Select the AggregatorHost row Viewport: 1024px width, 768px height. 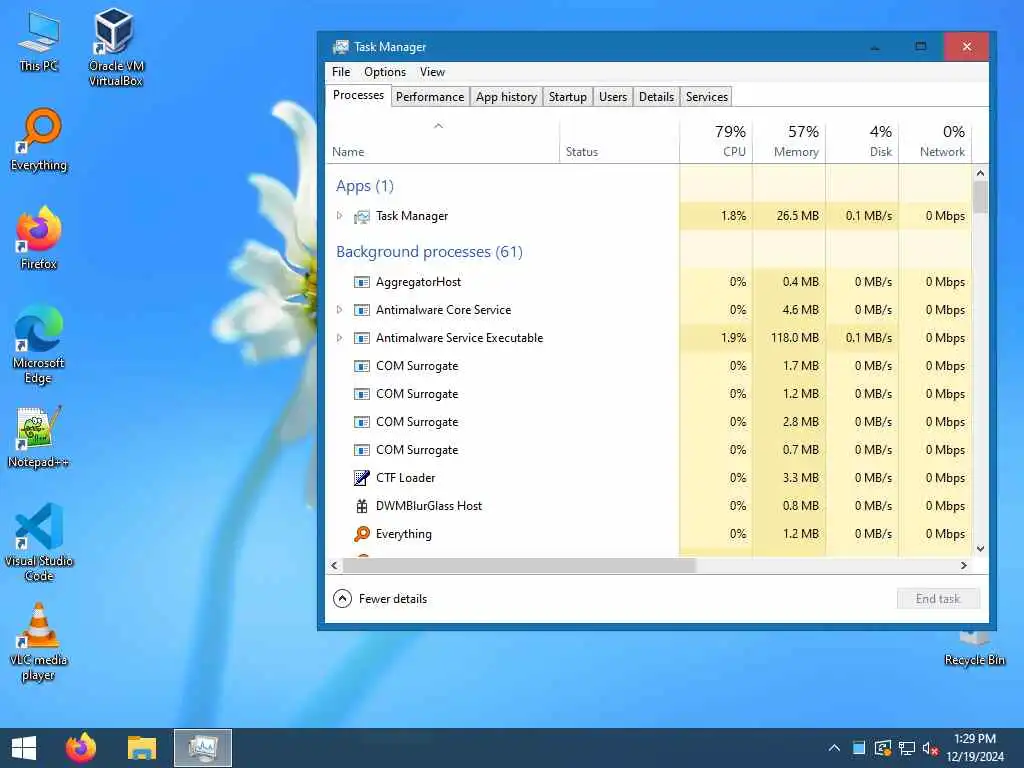click(x=649, y=282)
